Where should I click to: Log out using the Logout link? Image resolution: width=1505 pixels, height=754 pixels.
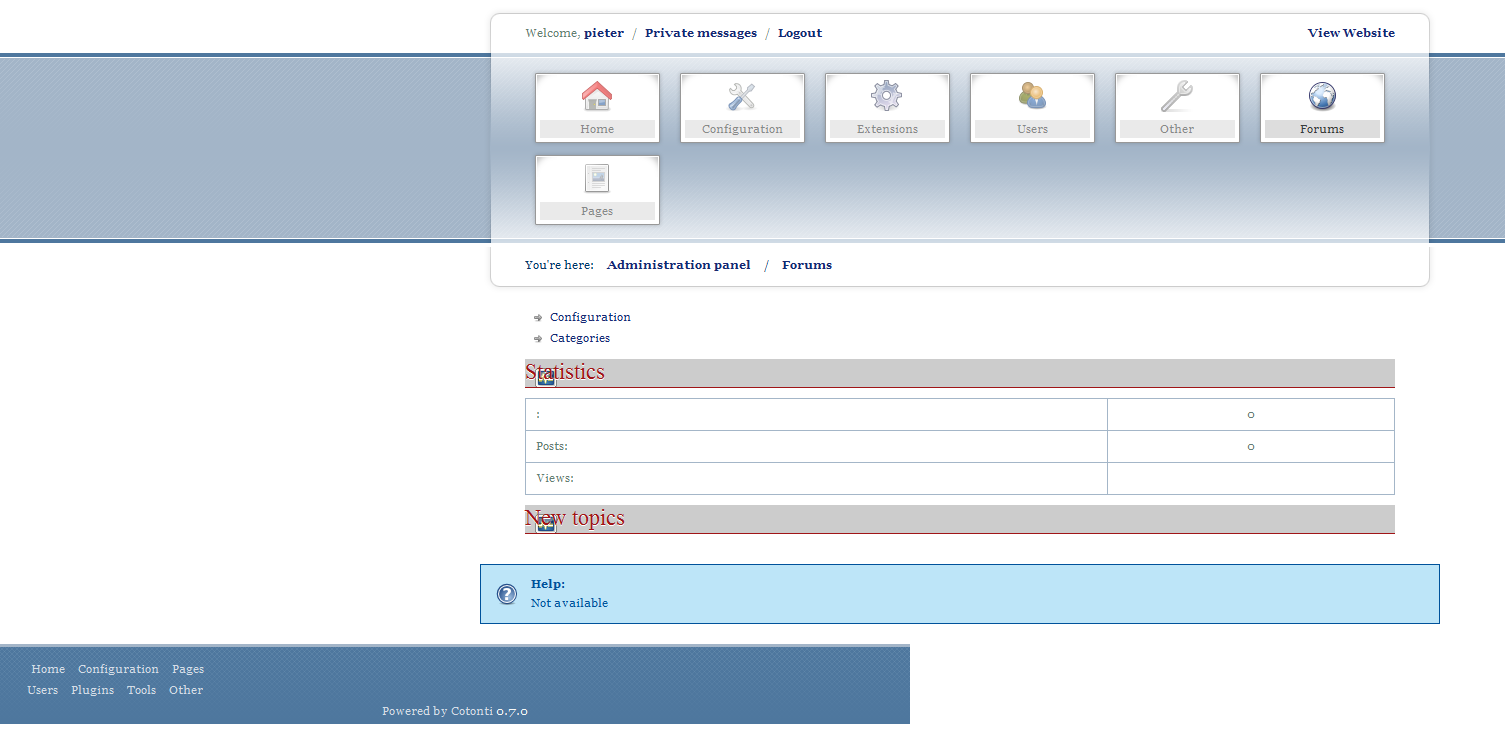[799, 33]
